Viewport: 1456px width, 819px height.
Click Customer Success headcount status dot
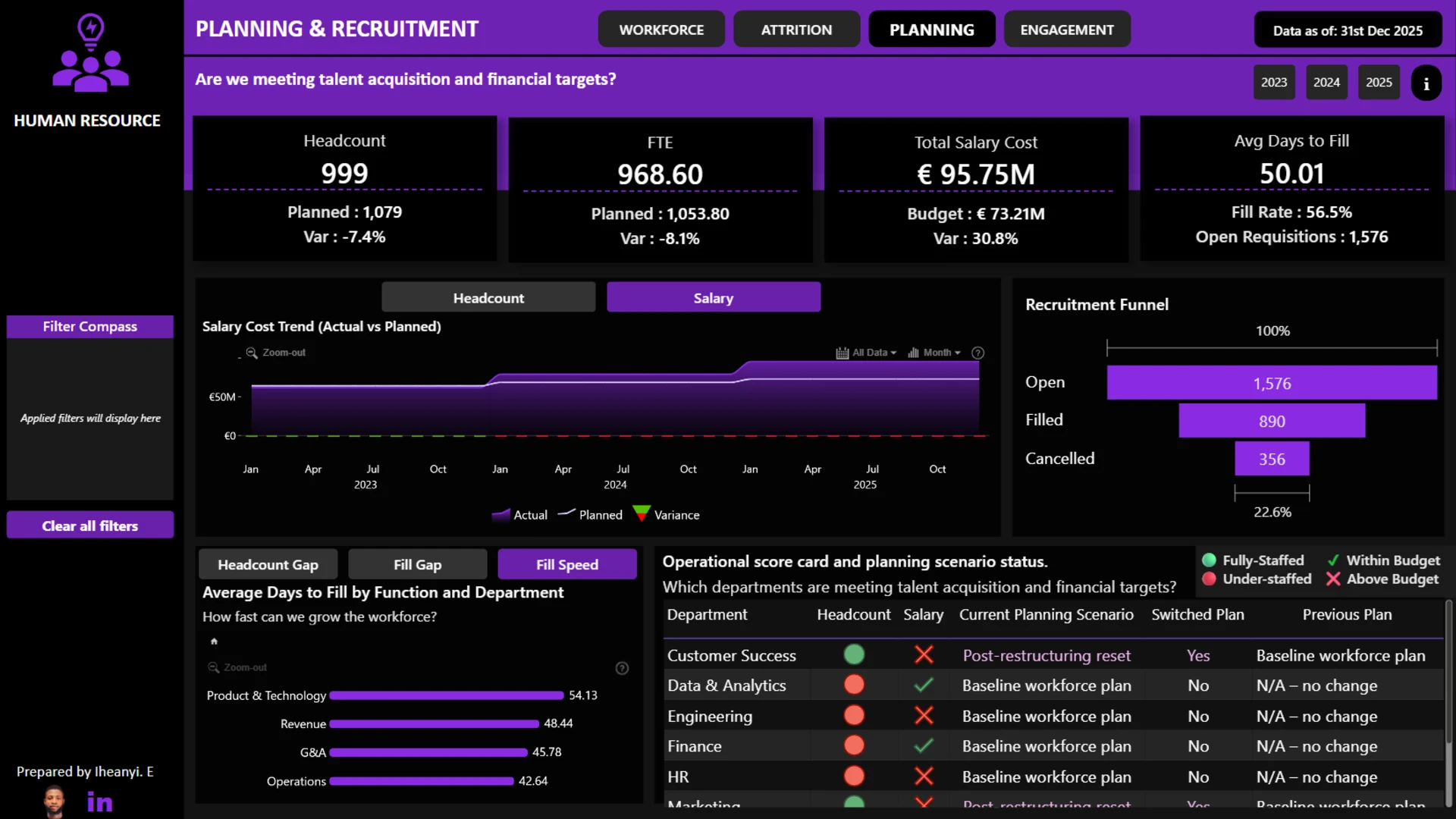(x=854, y=654)
